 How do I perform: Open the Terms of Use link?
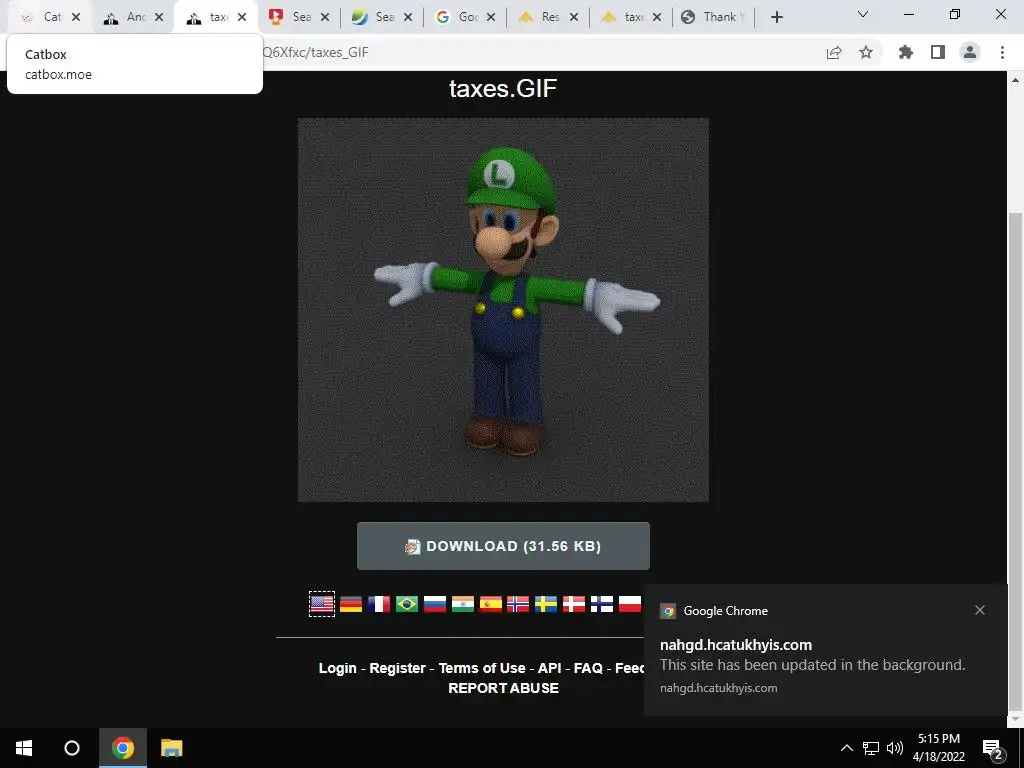click(x=482, y=668)
